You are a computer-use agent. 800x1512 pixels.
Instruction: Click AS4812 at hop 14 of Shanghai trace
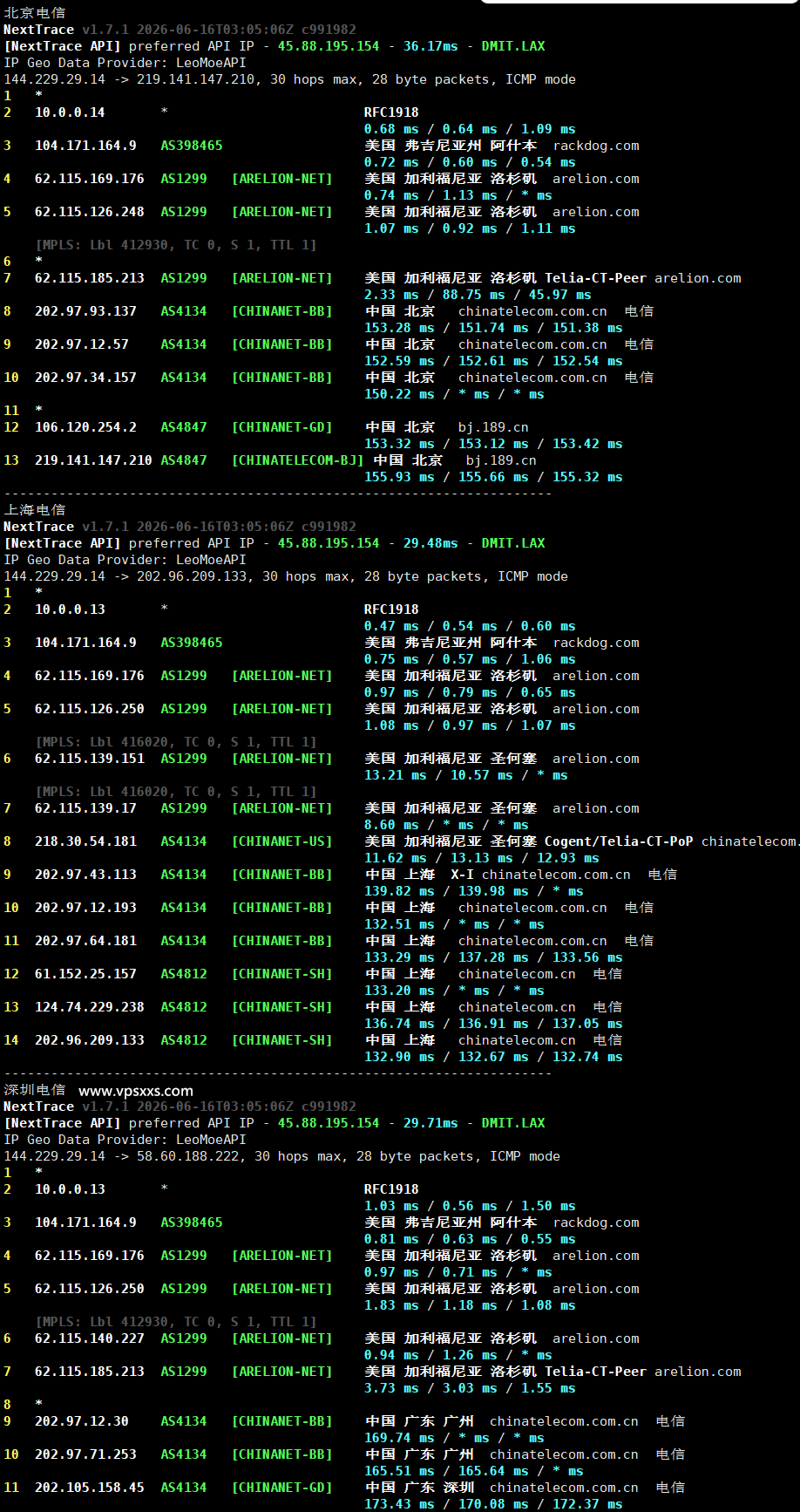(184, 1040)
